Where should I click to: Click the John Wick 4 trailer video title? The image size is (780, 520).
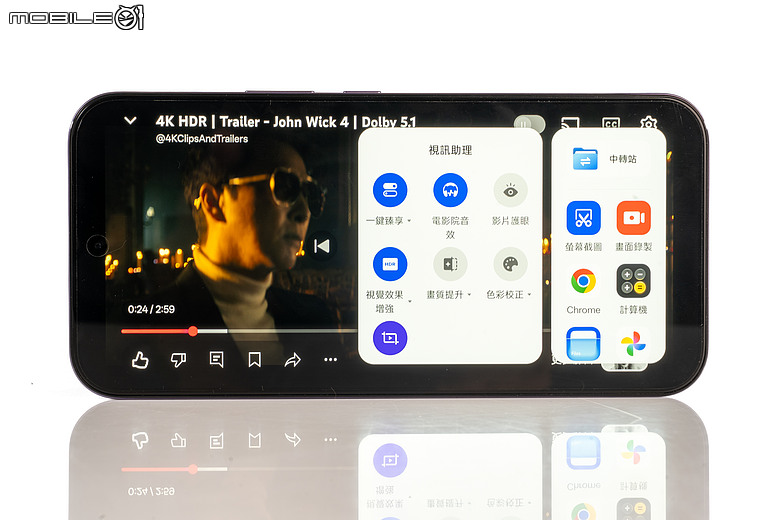(x=286, y=122)
